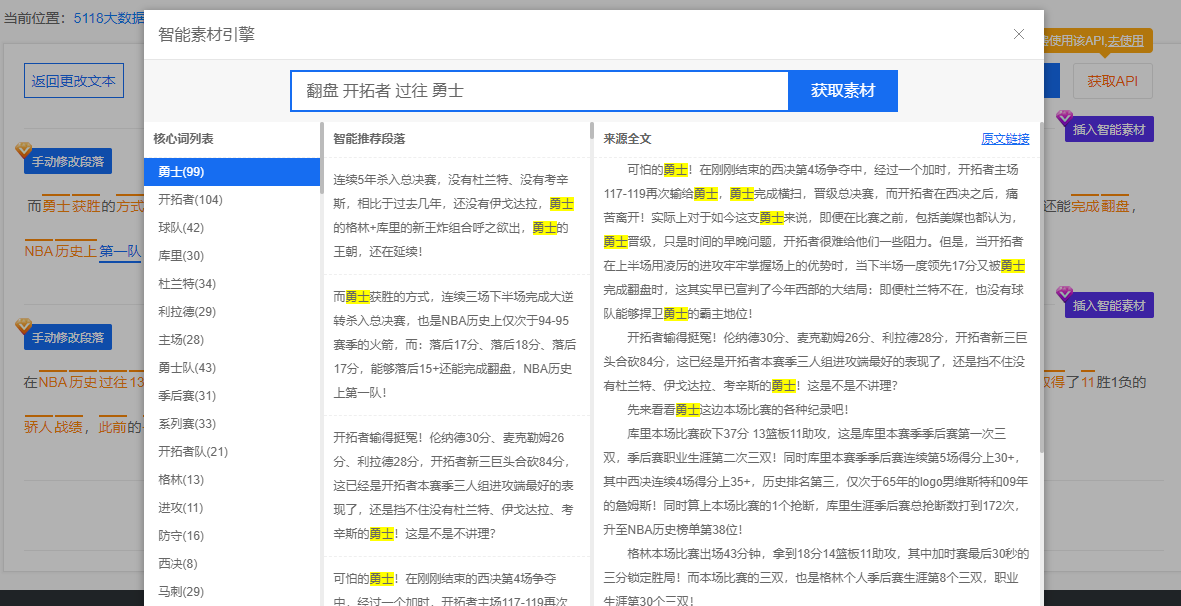The image size is (1181, 606).
Task: Click the upper 插入智能素材 button
Action: tap(1109, 129)
